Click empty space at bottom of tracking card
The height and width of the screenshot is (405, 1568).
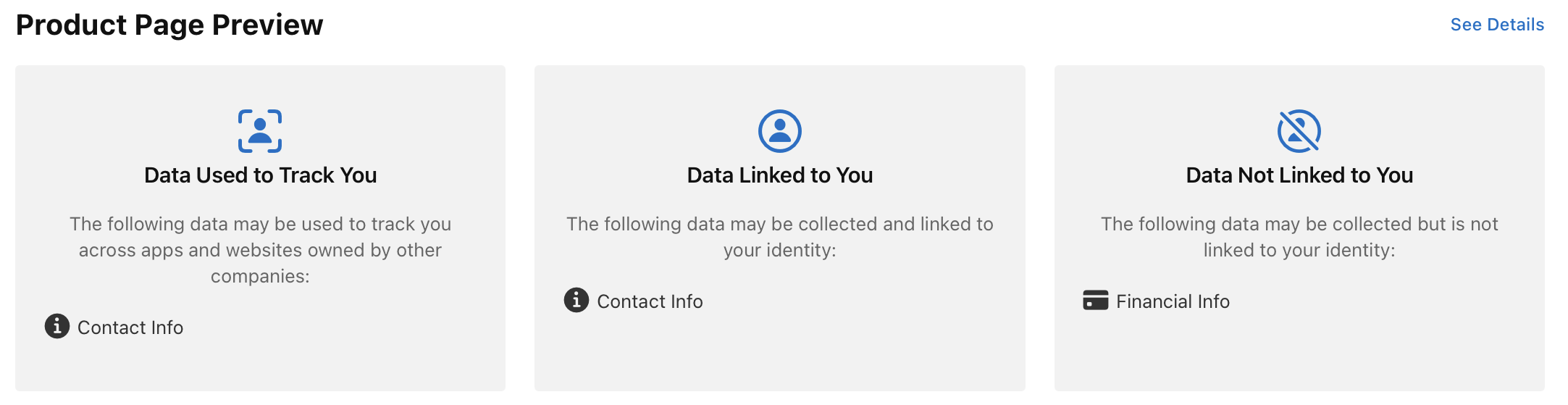[x=260, y=368]
